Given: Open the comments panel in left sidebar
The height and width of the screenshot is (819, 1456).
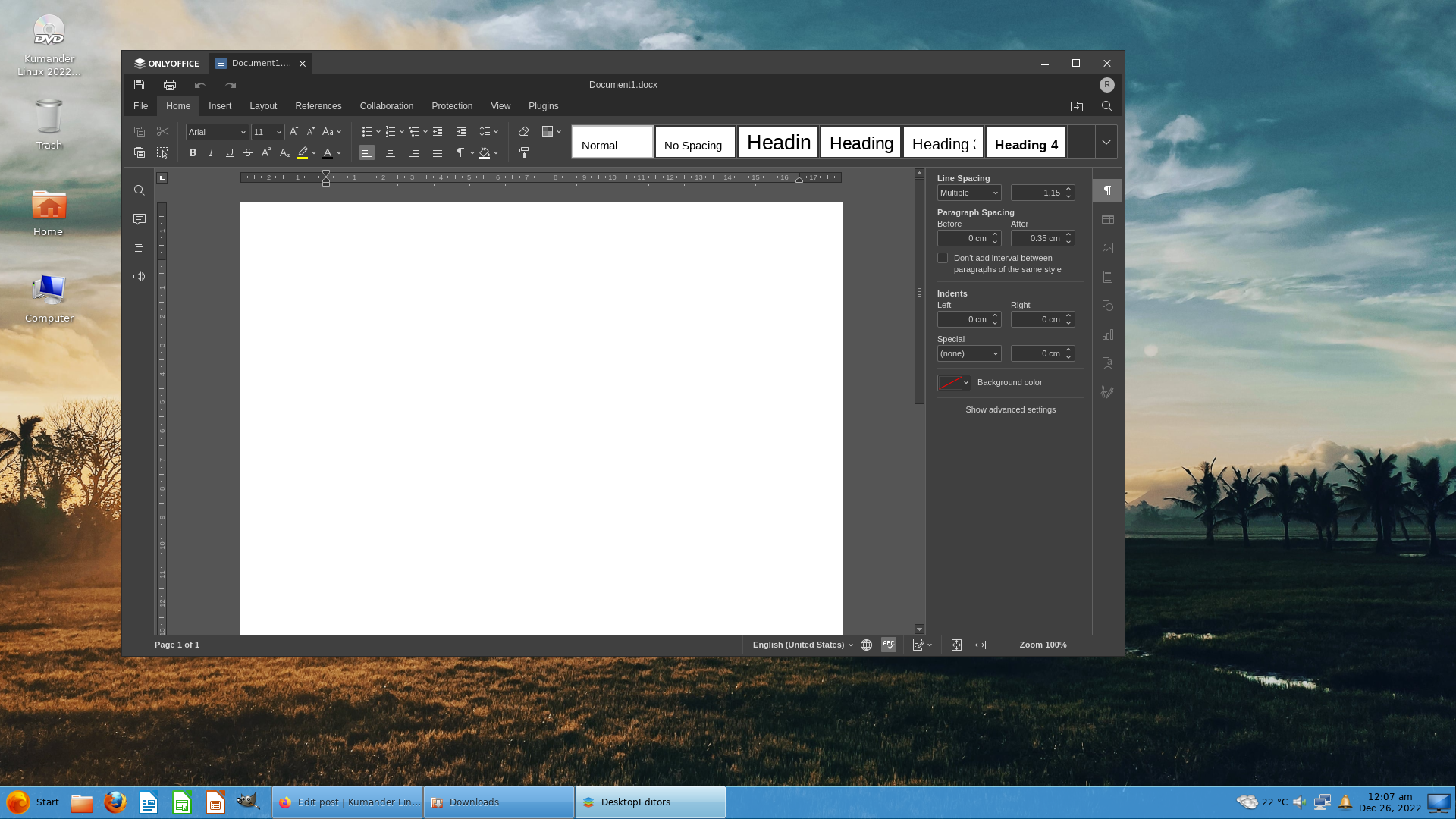Looking at the screenshot, I should pos(140,219).
